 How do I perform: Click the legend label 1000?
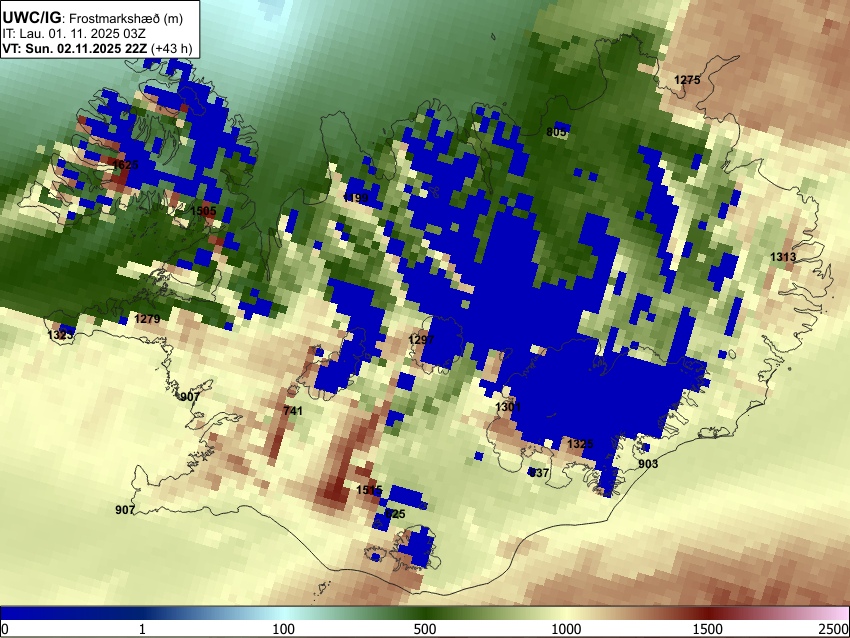(566, 629)
